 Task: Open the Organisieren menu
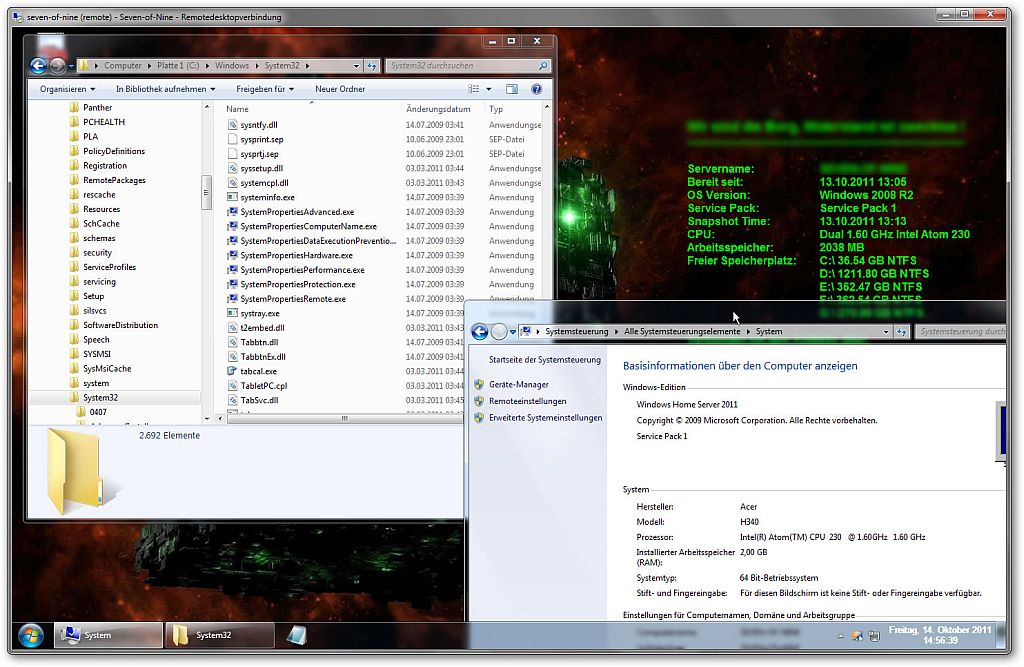click(x=67, y=89)
